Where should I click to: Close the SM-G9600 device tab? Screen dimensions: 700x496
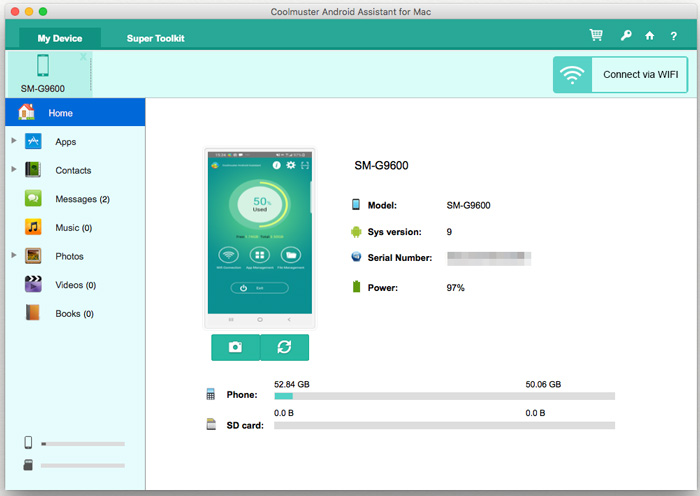point(83,57)
